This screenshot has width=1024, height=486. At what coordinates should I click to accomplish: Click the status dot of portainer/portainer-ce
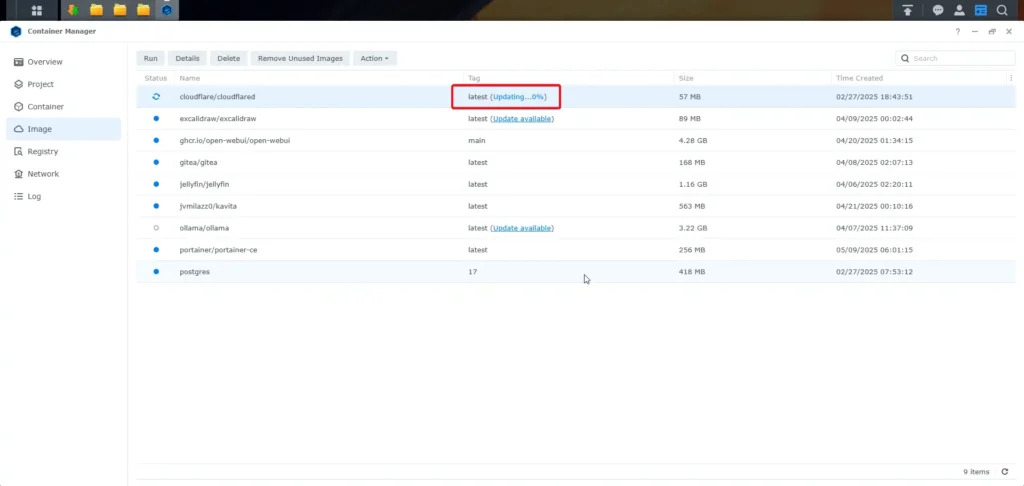pos(155,250)
